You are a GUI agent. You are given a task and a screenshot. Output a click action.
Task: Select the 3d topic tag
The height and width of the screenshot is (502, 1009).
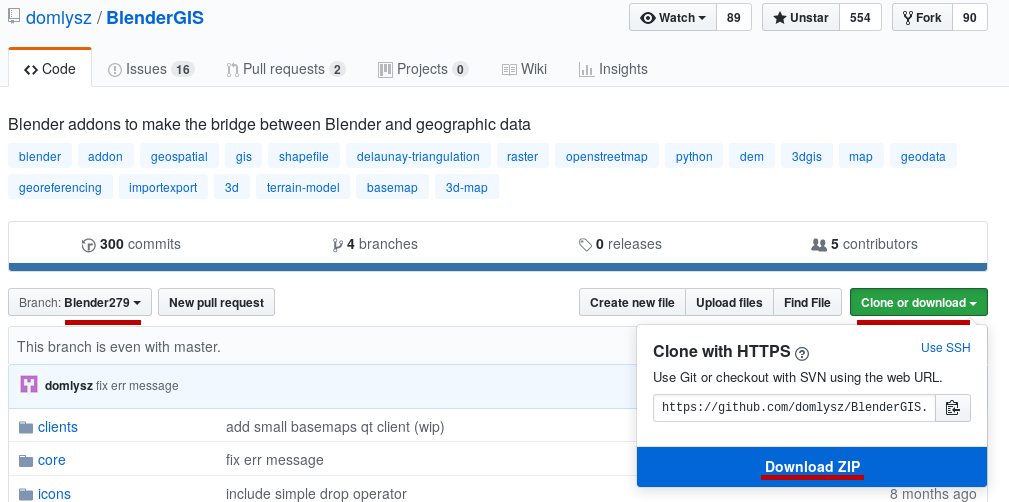[232, 188]
